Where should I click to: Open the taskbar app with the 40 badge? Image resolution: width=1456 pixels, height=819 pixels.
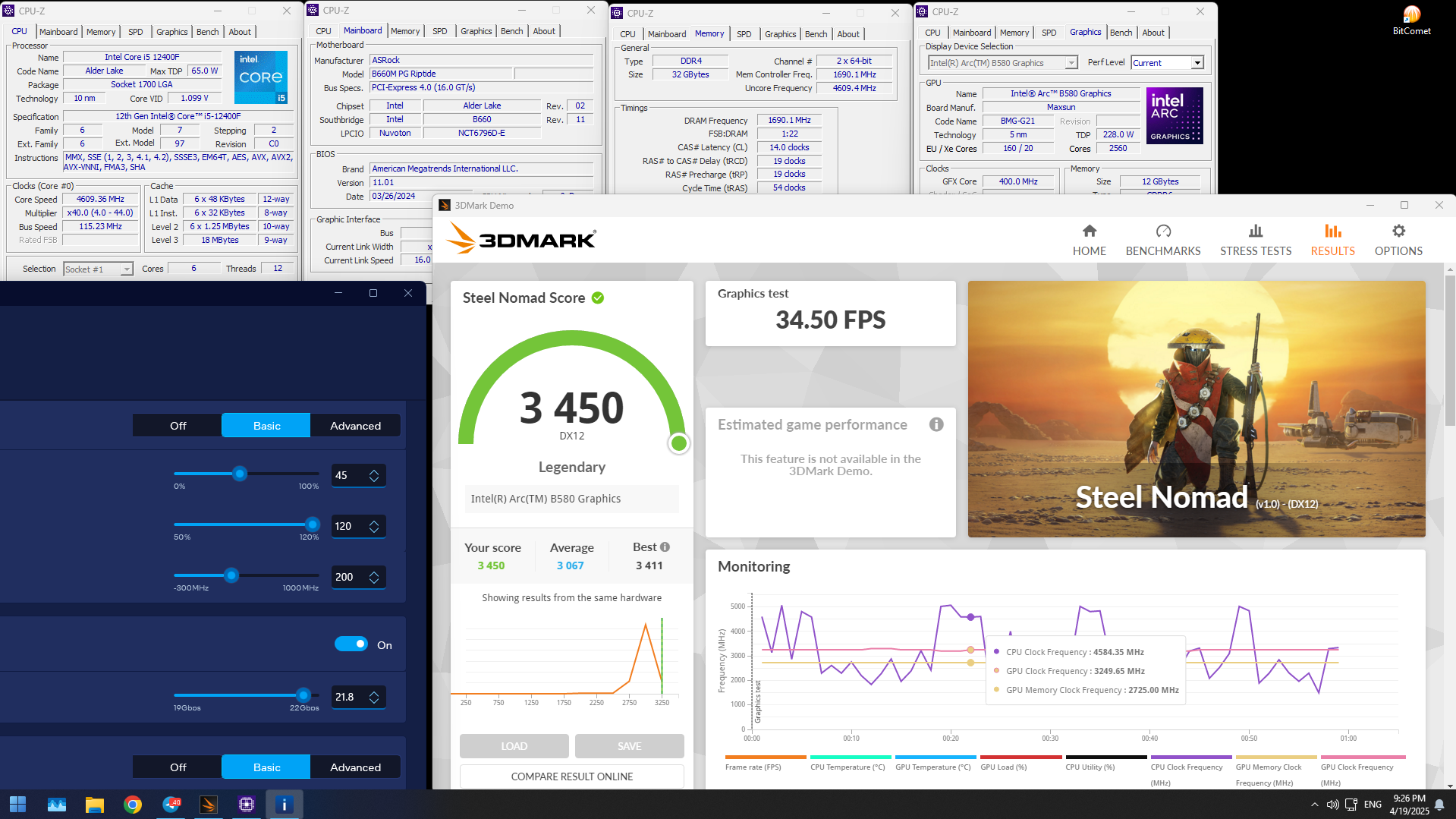click(171, 804)
